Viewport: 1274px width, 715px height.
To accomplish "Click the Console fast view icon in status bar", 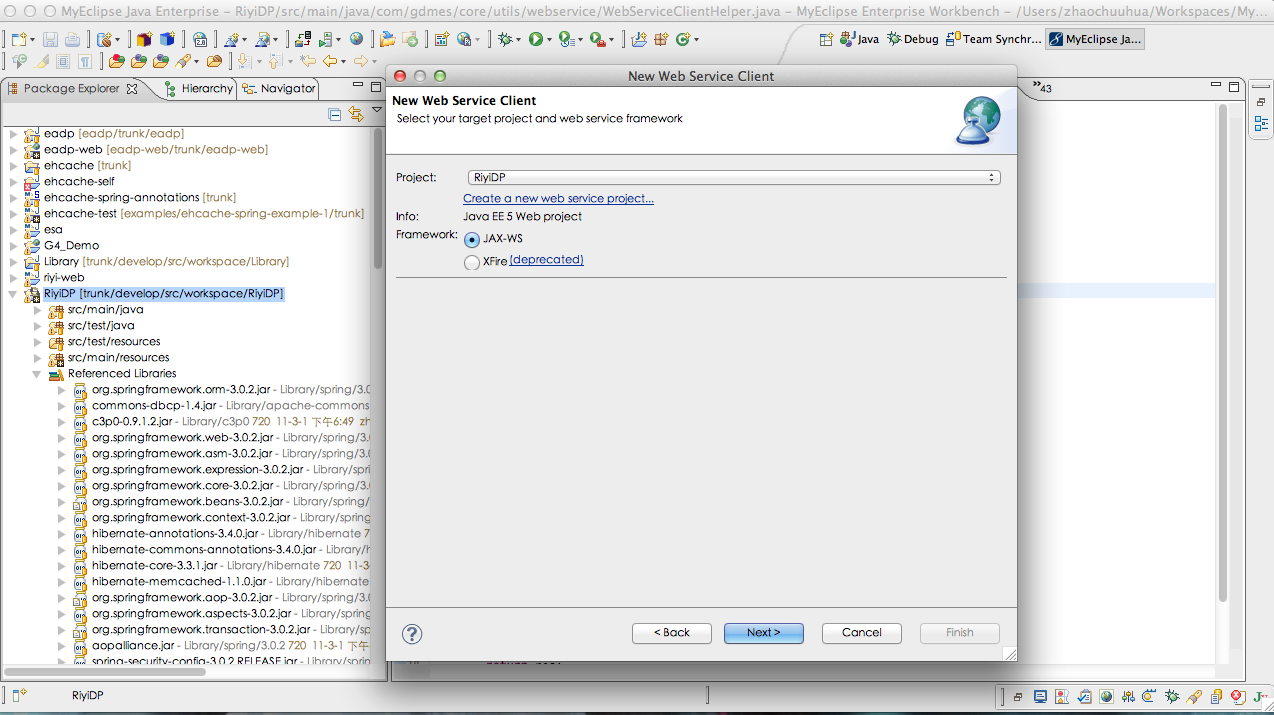I will pyautogui.click(x=1040, y=697).
